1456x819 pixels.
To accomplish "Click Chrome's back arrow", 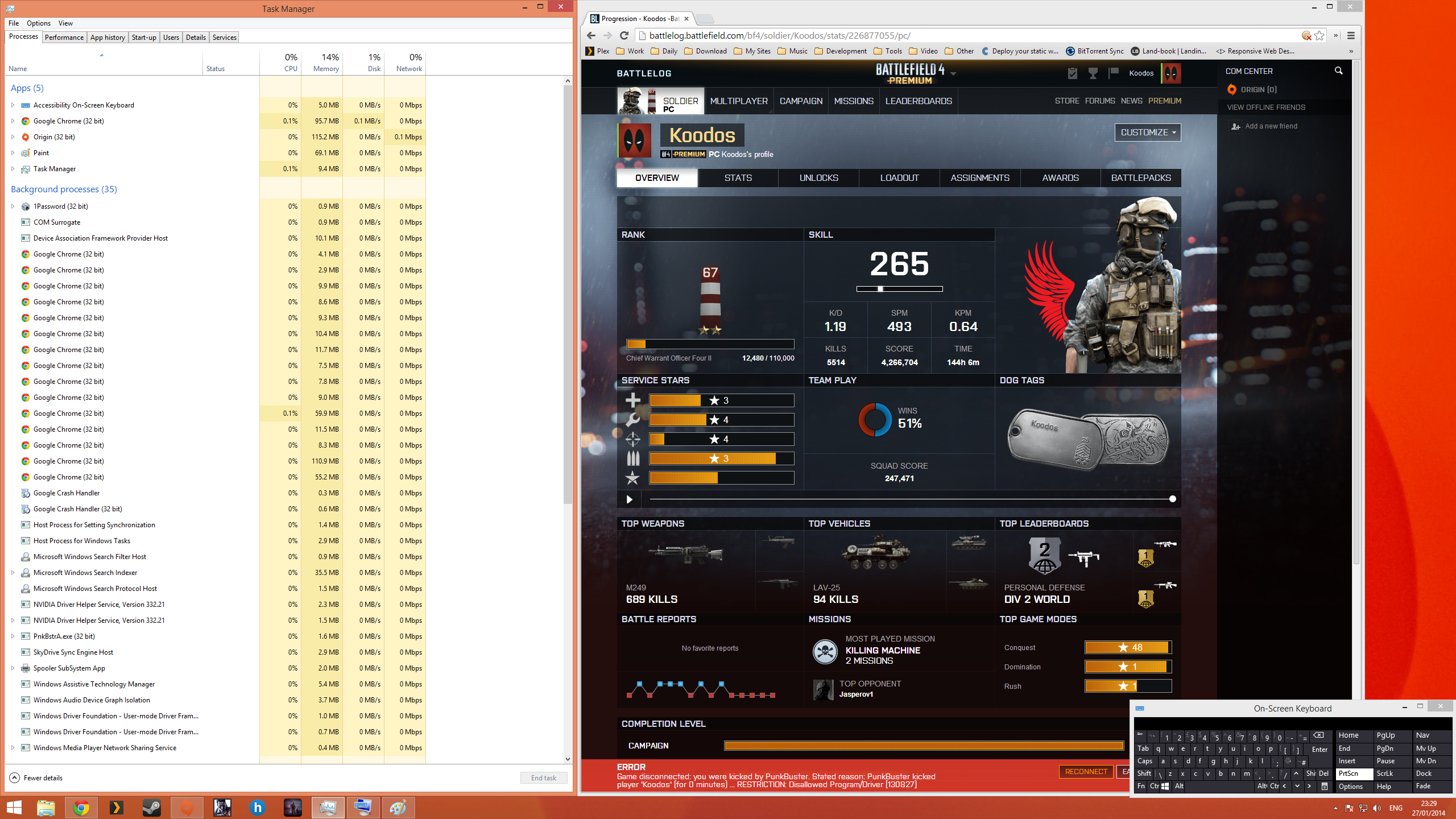I will [x=591, y=35].
